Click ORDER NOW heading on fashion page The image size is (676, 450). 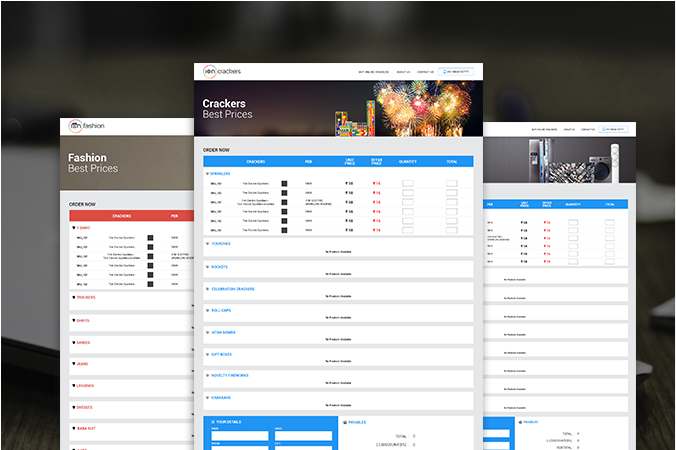(82, 204)
